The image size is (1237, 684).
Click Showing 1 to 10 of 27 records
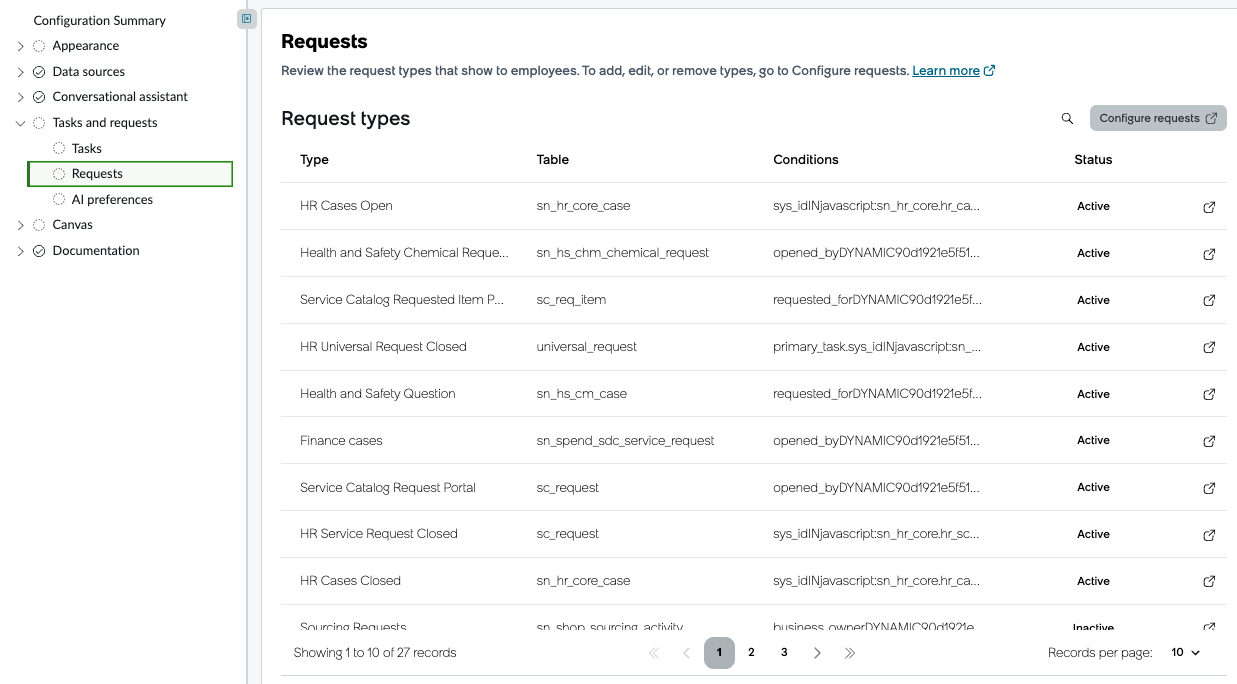tap(375, 653)
